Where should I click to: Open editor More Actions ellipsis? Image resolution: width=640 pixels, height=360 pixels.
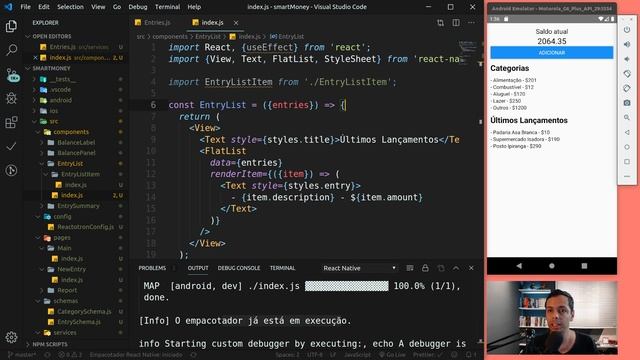(471, 23)
